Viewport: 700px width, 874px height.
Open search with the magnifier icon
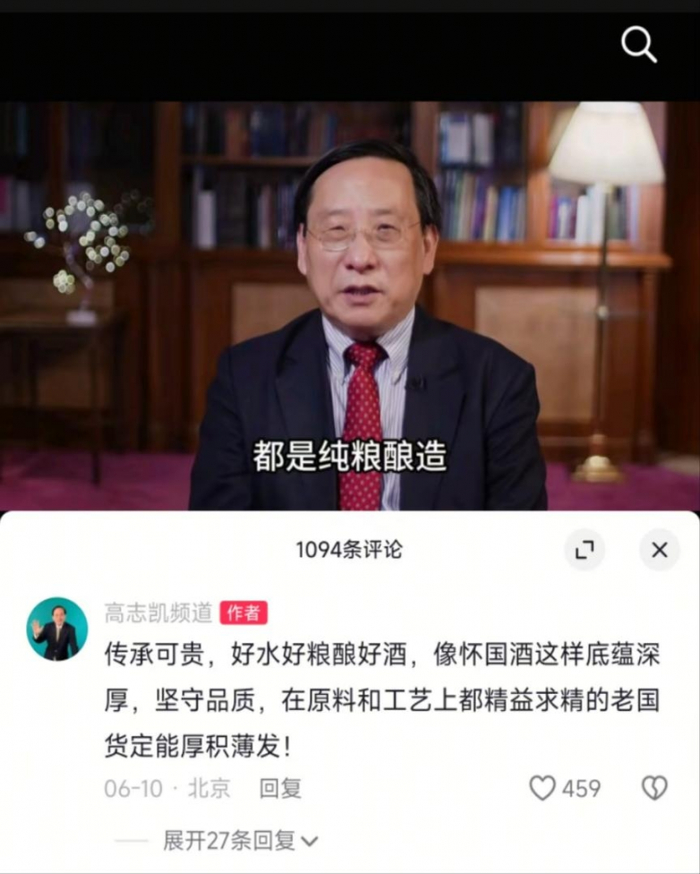pos(639,44)
